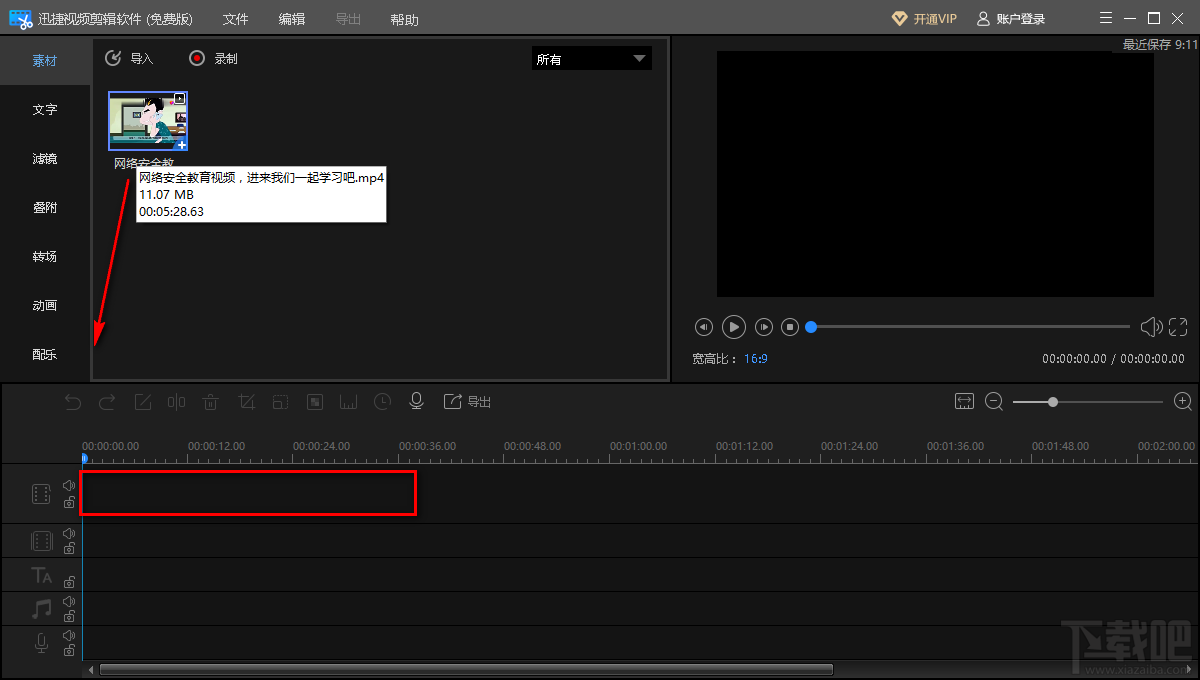Switch to the 转场 tab
The image size is (1200, 680).
click(45, 256)
